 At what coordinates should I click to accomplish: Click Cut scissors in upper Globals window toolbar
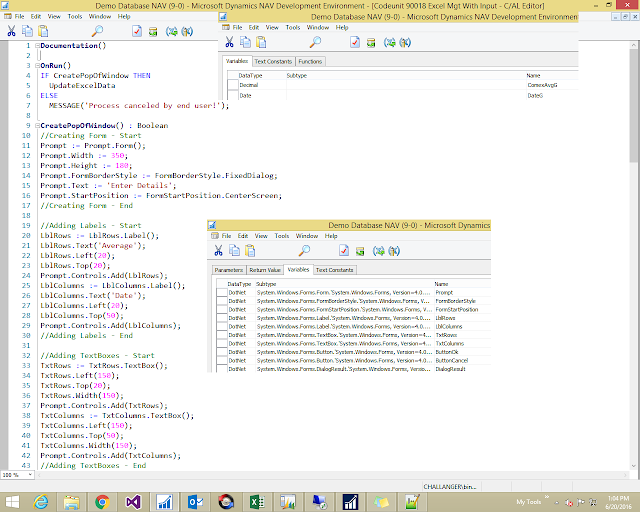[x=229, y=42]
